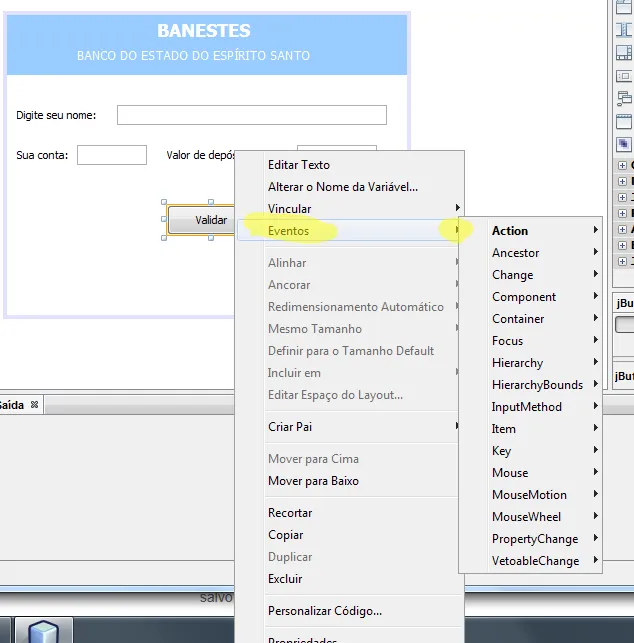Expand the Component events submenu
The width and height of the screenshot is (634, 643).
[x=530, y=297]
